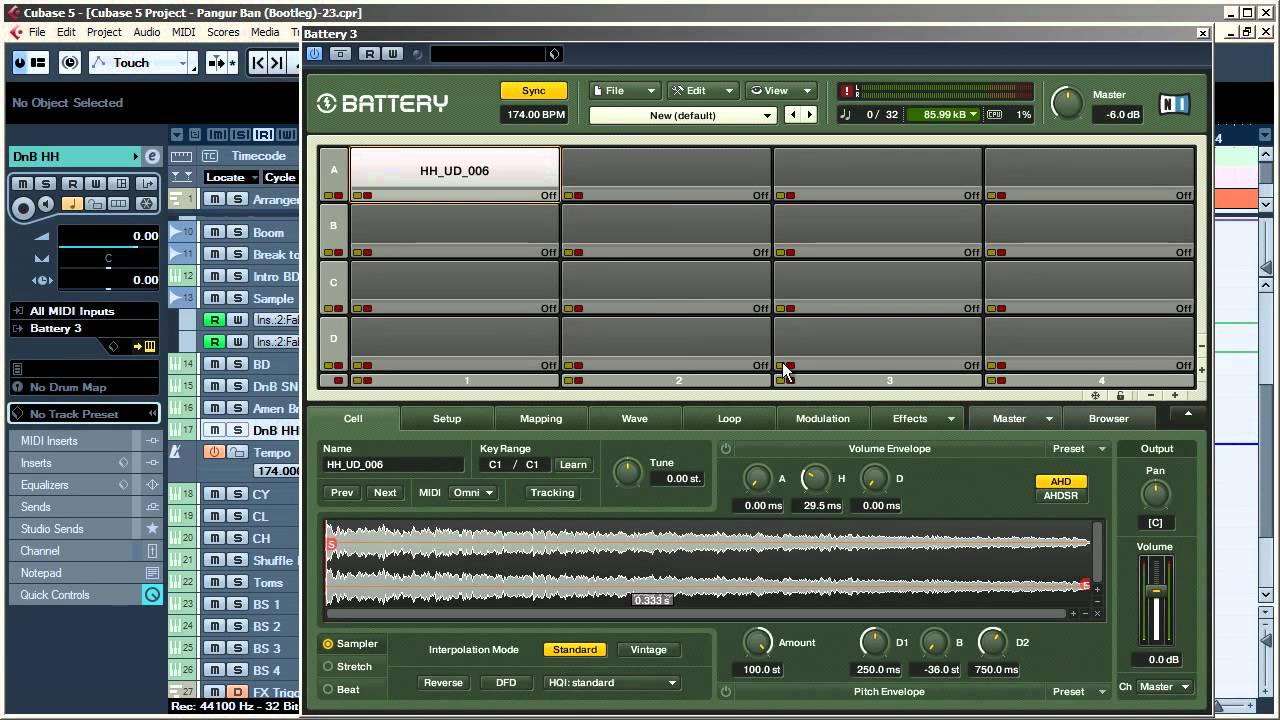Click the DFD button

[506, 683]
